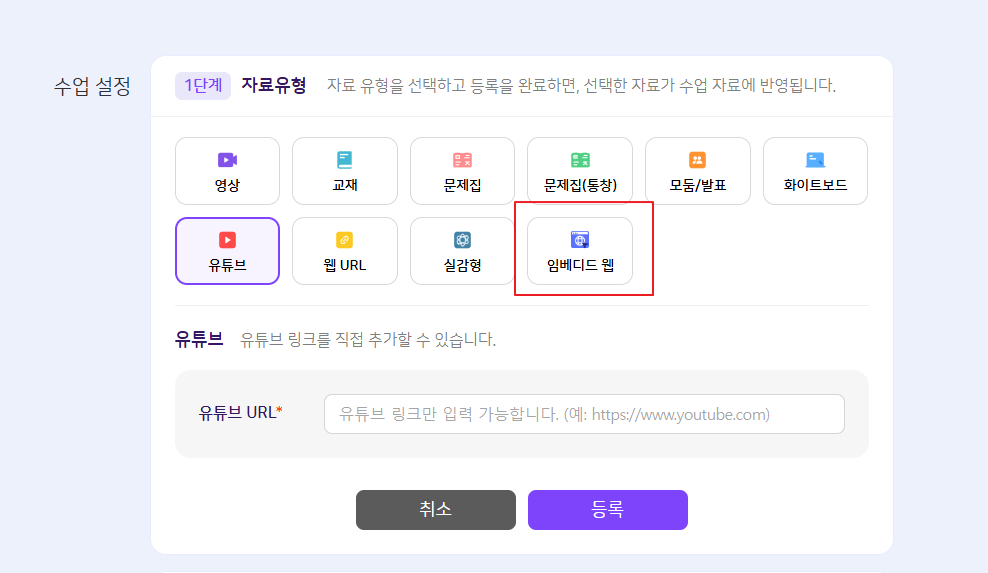Choose the 웹 URL link icon

point(345,240)
